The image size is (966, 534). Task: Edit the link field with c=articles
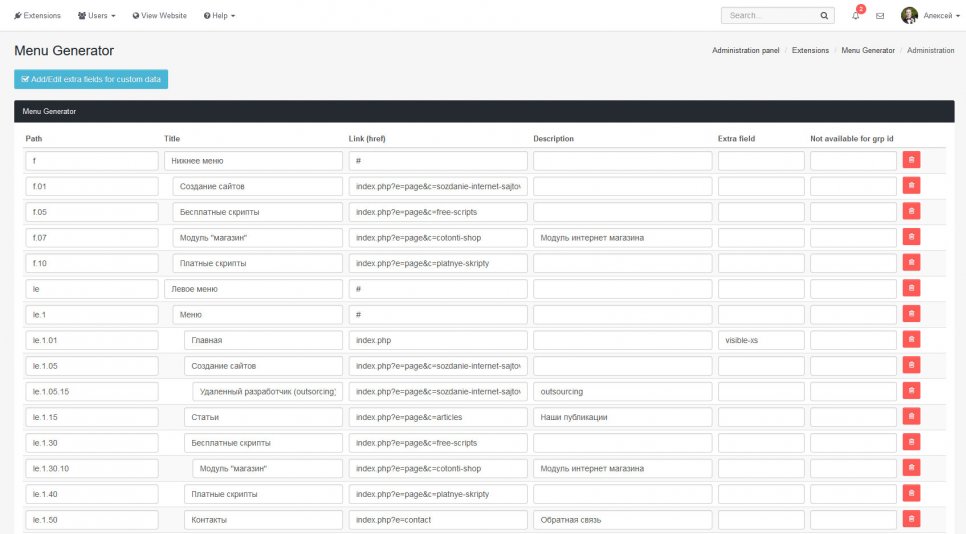tap(438, 417)
